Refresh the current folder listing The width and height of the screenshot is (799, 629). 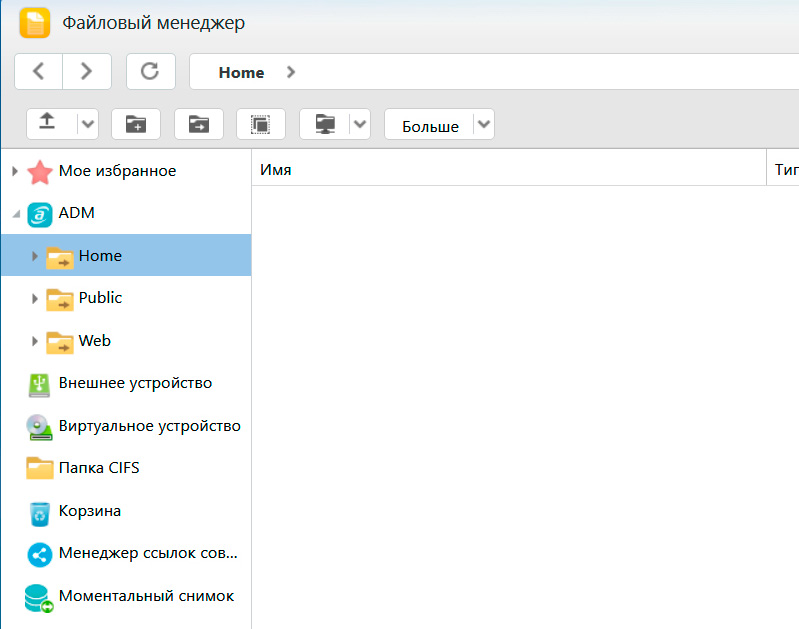pyautogui.click(x=150, y=71)
